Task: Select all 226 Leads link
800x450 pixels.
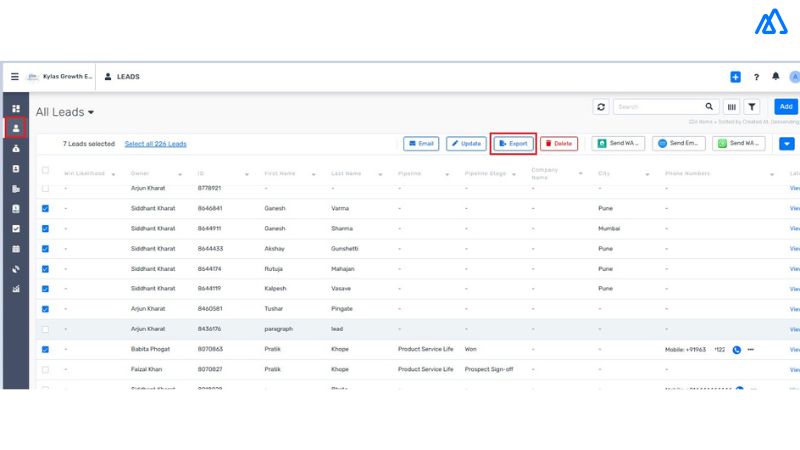Action: (x=156, y=144)
